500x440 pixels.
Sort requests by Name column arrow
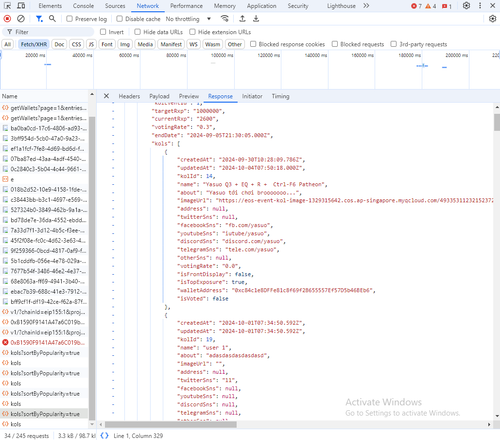click(x=92, y=95)
